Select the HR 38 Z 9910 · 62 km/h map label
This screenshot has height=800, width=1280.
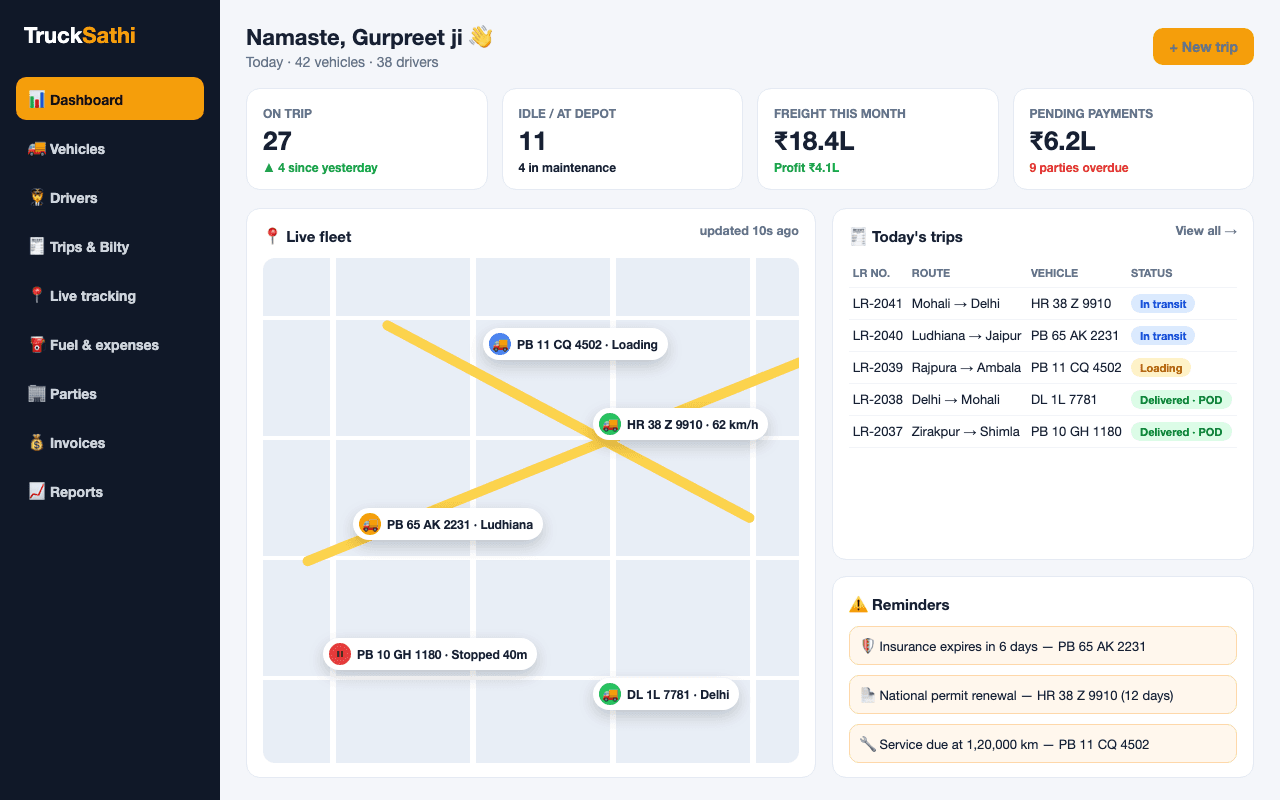coord(680,424)
